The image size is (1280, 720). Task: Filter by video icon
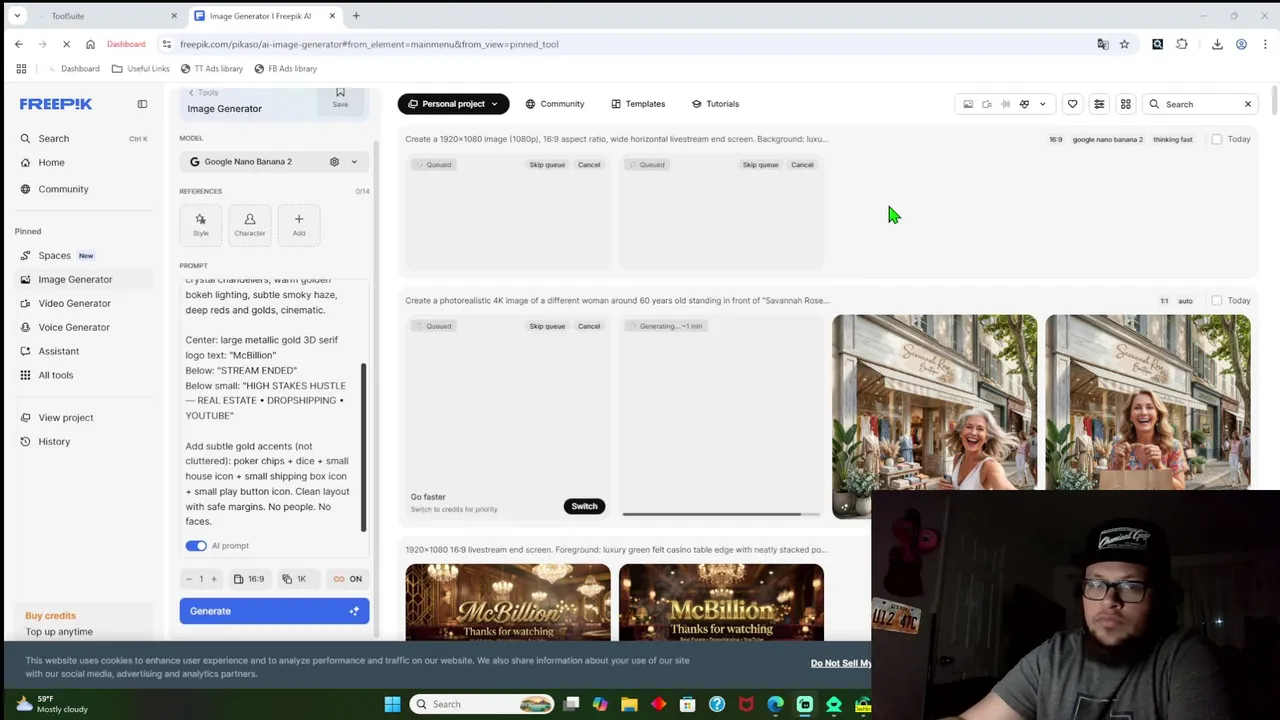click(x=987, y=104)
